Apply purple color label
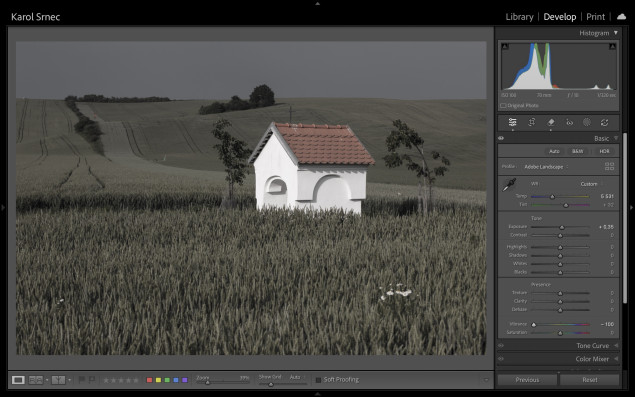Image resolution: width=635 pixels, height=397 pixels. [x=185, y=380]
